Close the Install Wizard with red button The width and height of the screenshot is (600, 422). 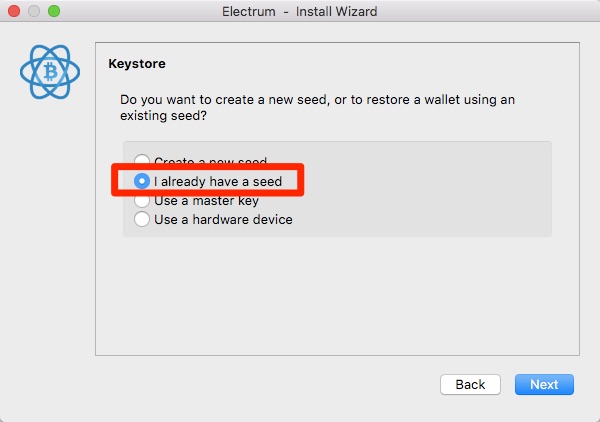coord(14,11)
